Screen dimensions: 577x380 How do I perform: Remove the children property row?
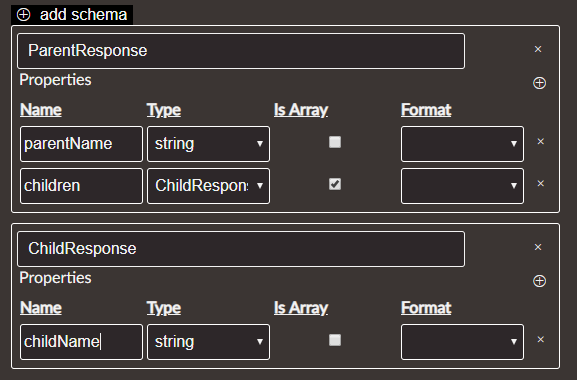tap(540, 183)
